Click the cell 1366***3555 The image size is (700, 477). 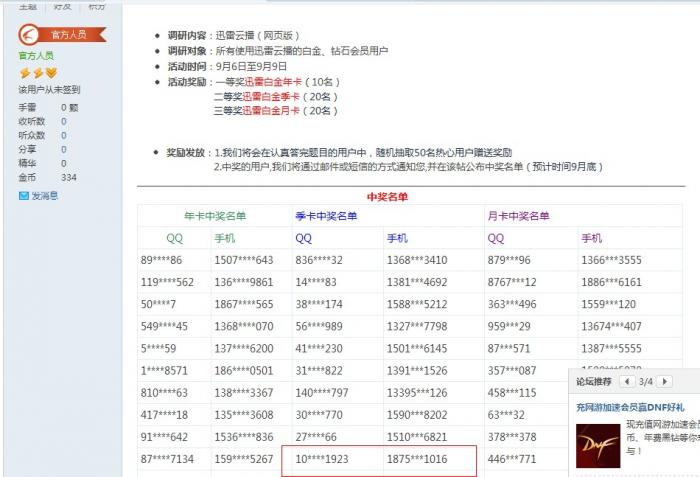611,260
